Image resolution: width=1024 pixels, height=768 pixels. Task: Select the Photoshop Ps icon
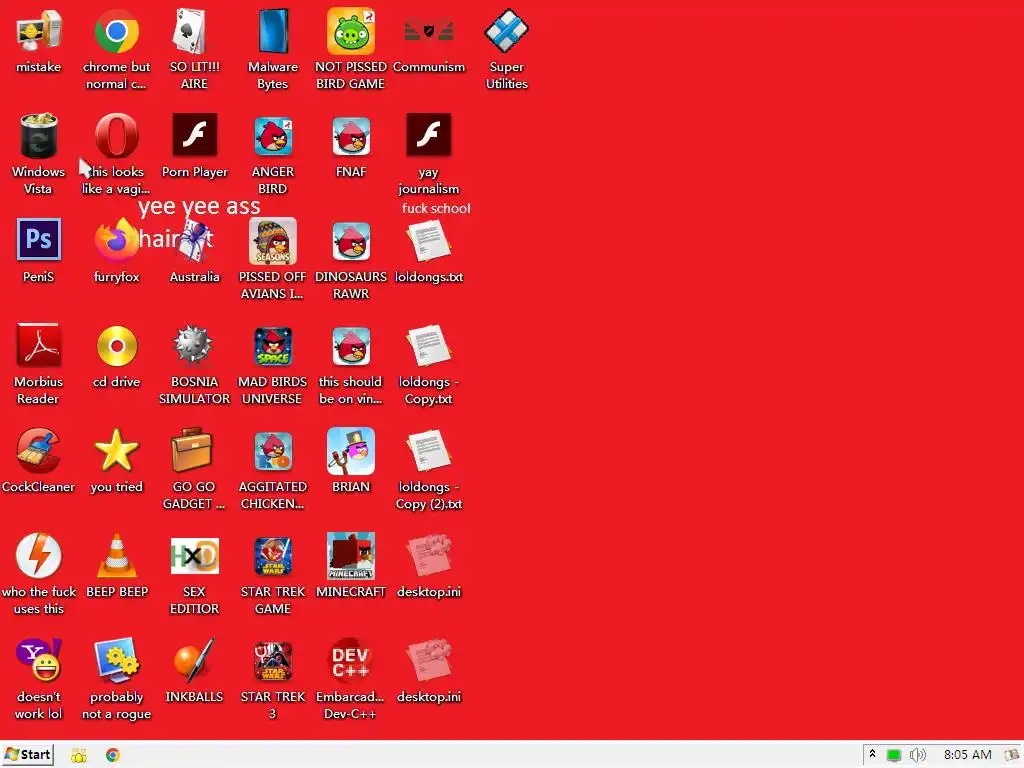coord(39,240)
